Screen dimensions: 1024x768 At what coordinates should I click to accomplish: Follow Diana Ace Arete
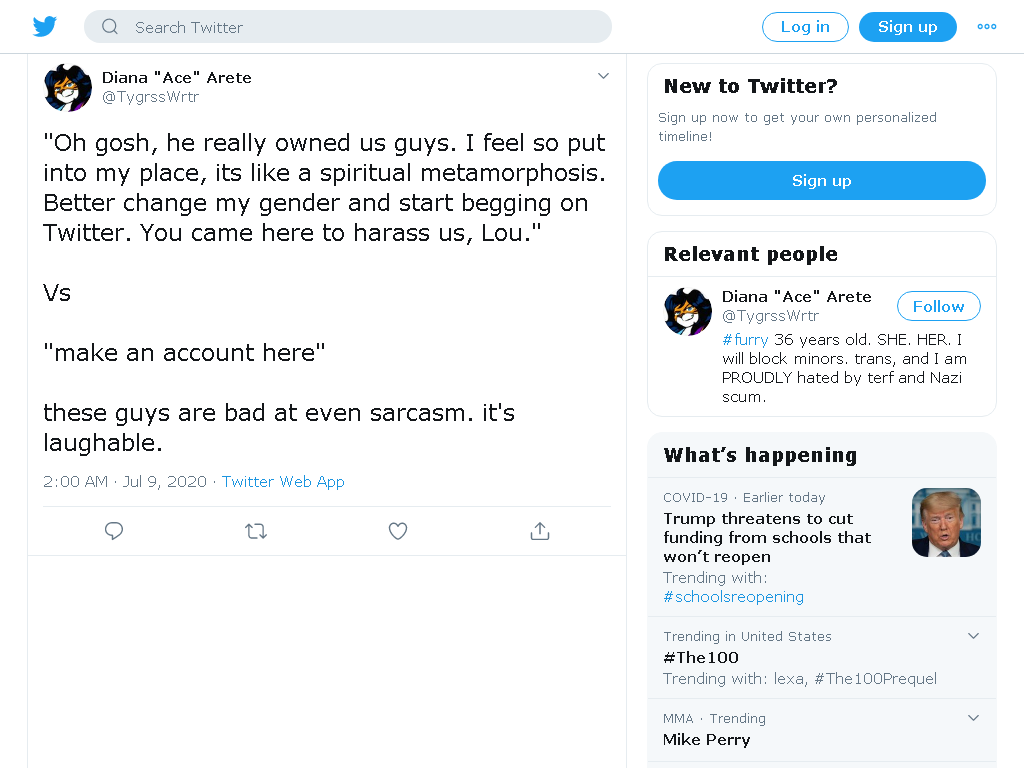coord(938,306)
